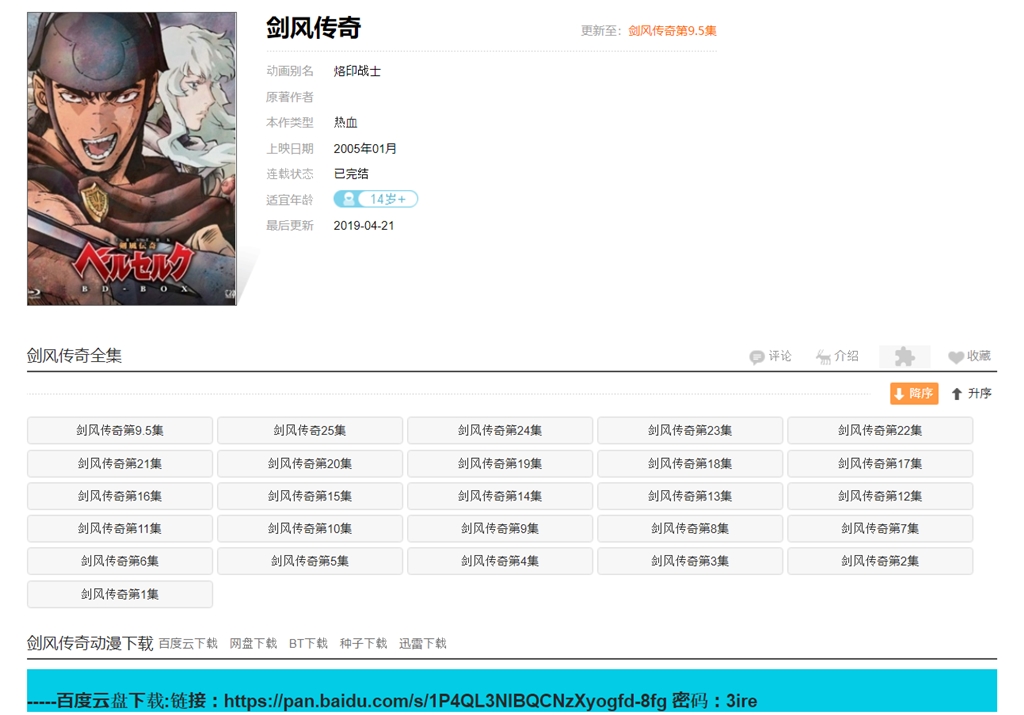This screenshot has width=1024, height=715.
Task: Play episode 剑风传奇第7集
Action: point(880,528)
